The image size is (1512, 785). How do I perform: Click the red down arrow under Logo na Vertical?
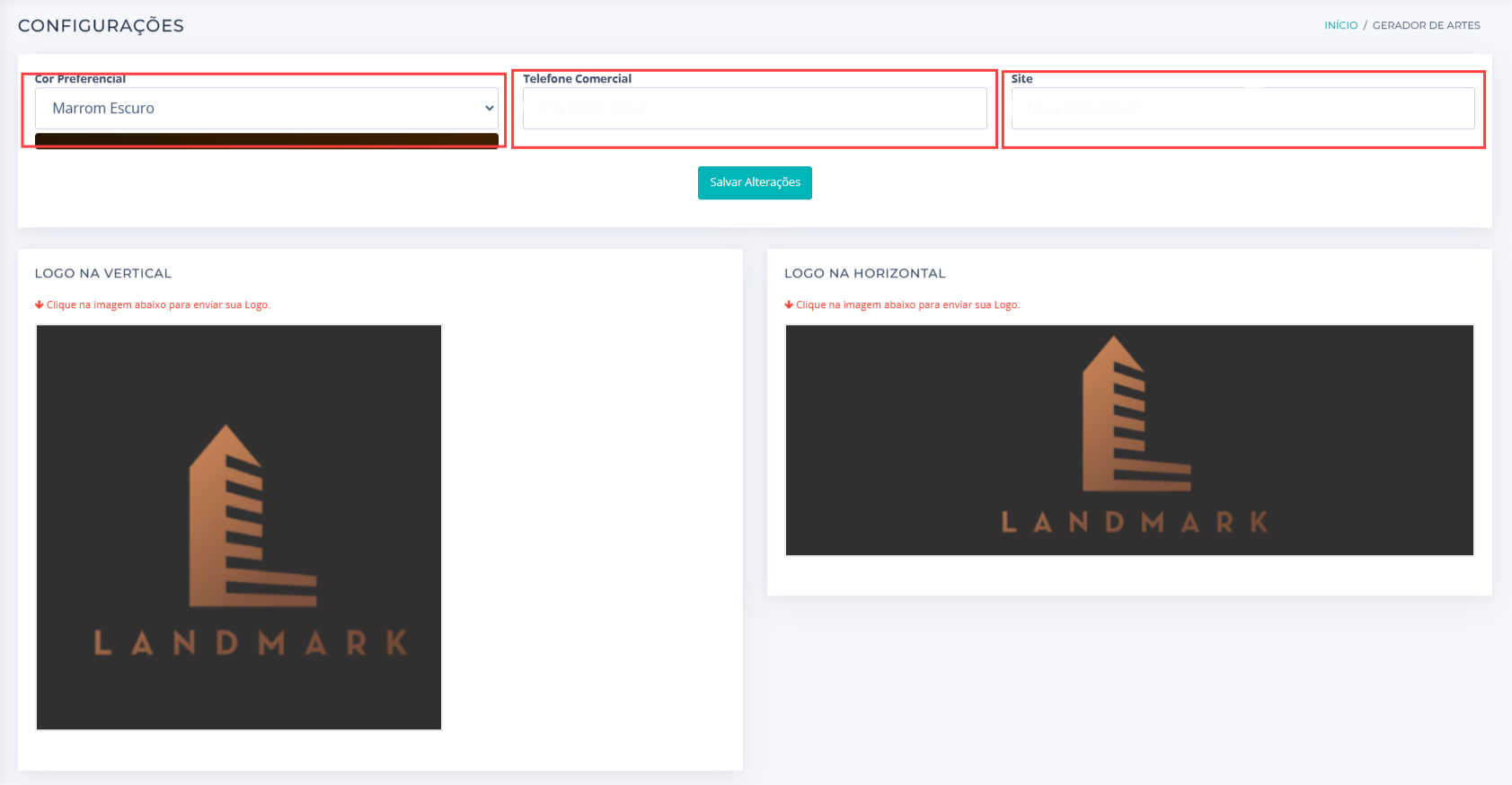[x=39, y=304]
